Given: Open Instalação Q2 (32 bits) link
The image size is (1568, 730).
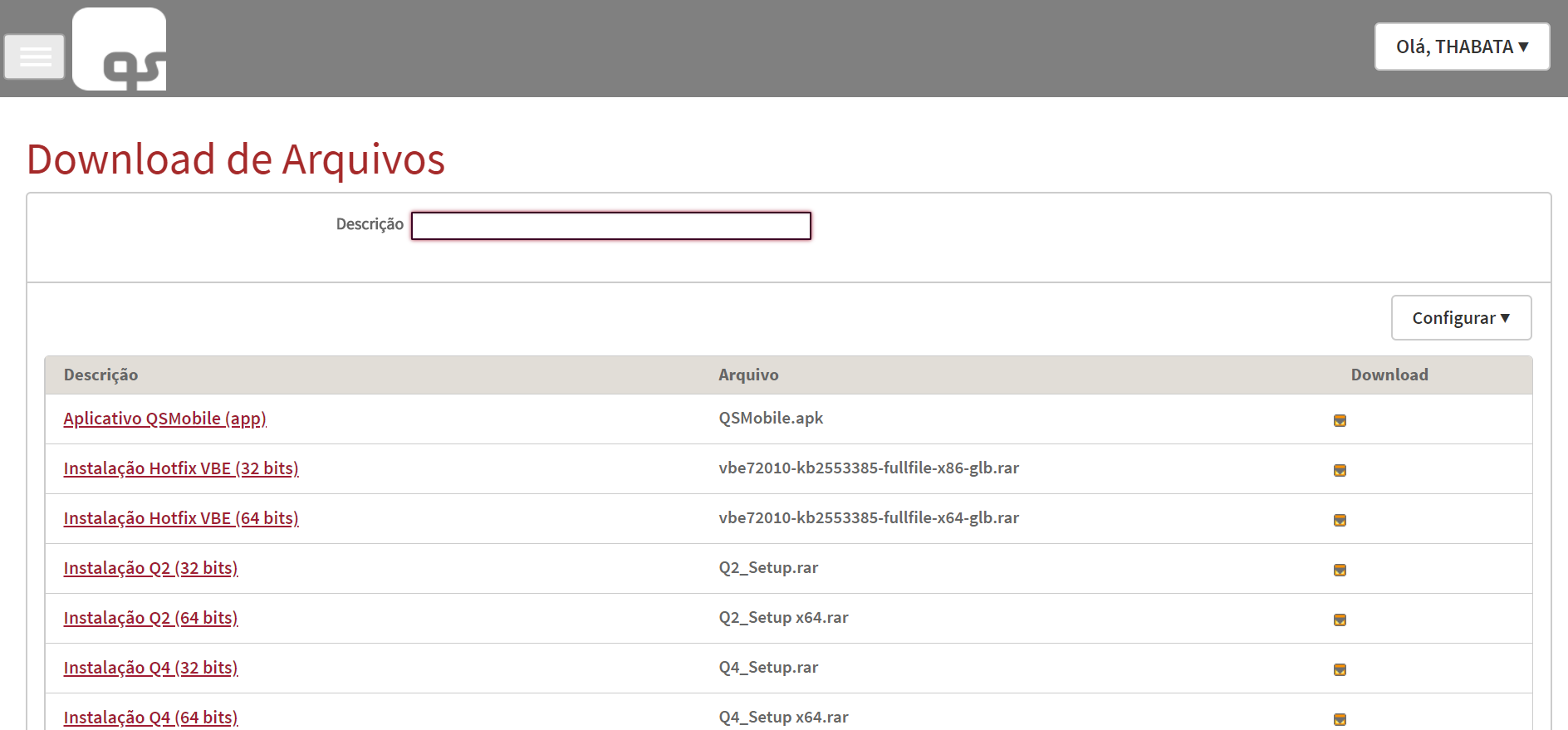Looking at the screenshot, I should coord(150,568).
